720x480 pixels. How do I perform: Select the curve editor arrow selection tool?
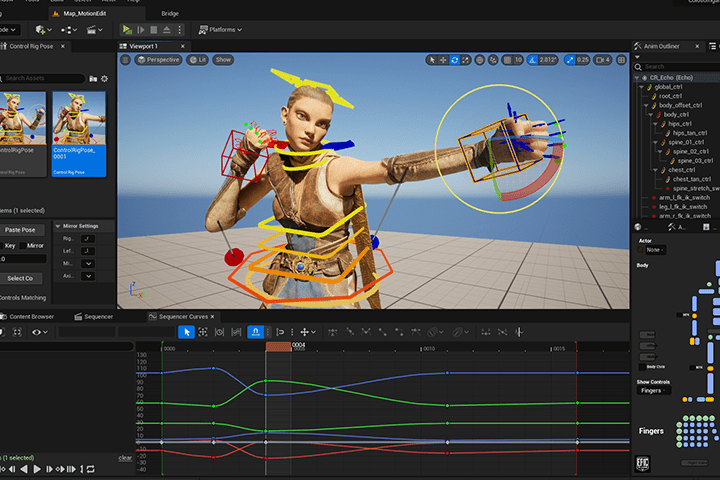(x=186, y=332)
